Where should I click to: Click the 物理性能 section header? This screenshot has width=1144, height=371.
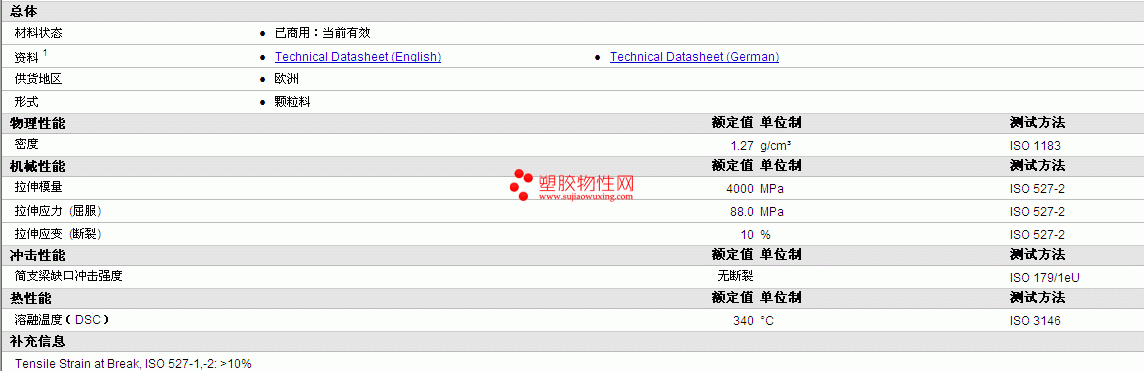[x=37, y=123]
